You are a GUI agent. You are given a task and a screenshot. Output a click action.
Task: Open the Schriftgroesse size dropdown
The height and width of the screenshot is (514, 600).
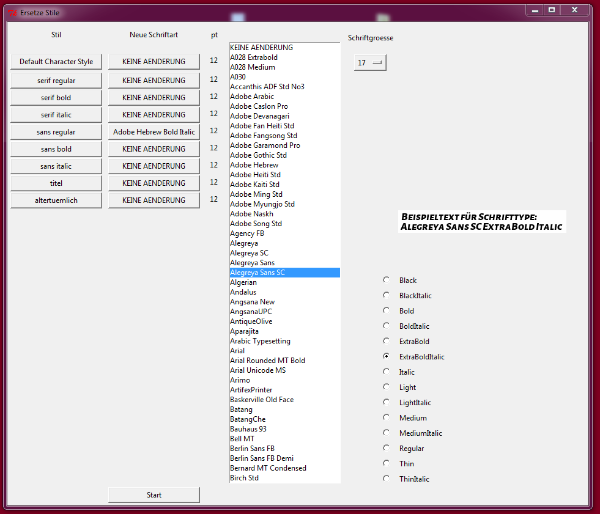tap(370, 62)
